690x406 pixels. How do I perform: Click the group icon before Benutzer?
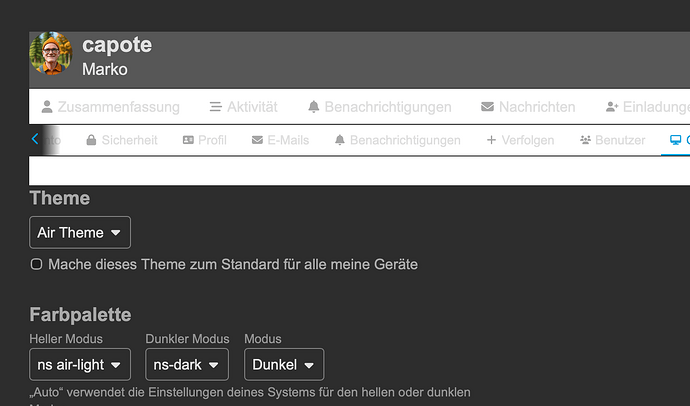point(585,140)
